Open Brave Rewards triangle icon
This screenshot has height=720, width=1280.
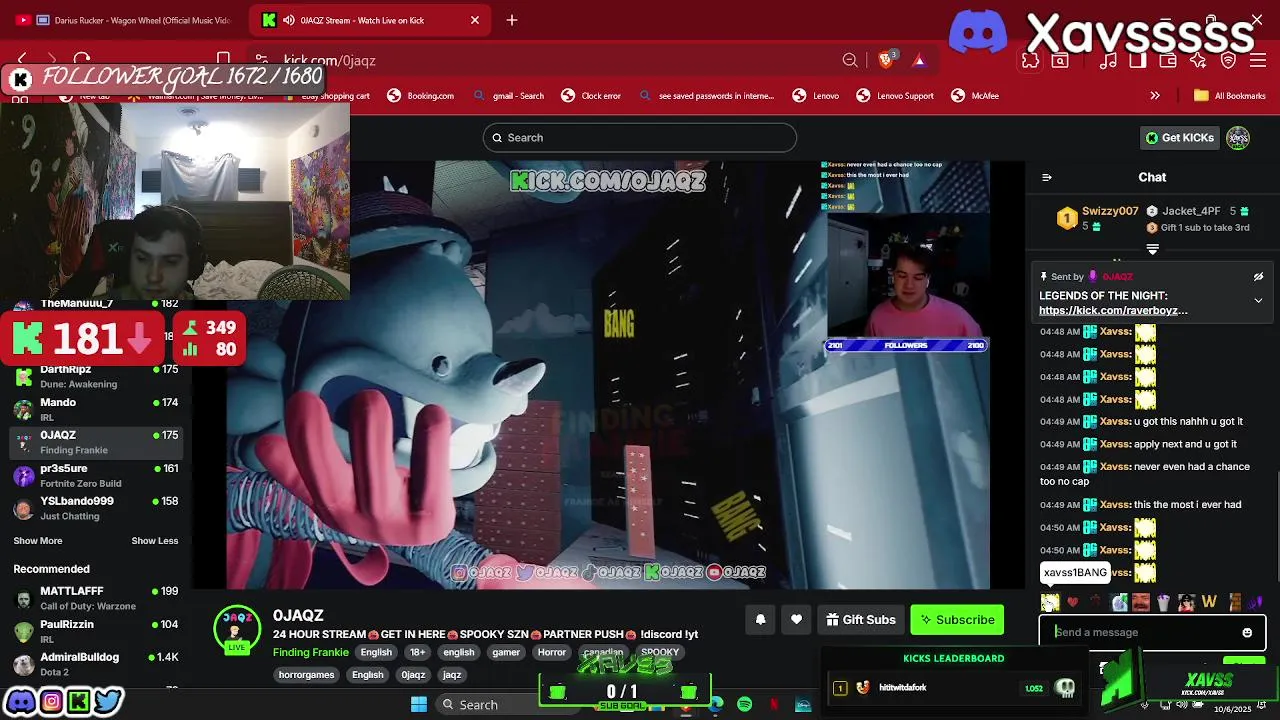pos(919,60)
